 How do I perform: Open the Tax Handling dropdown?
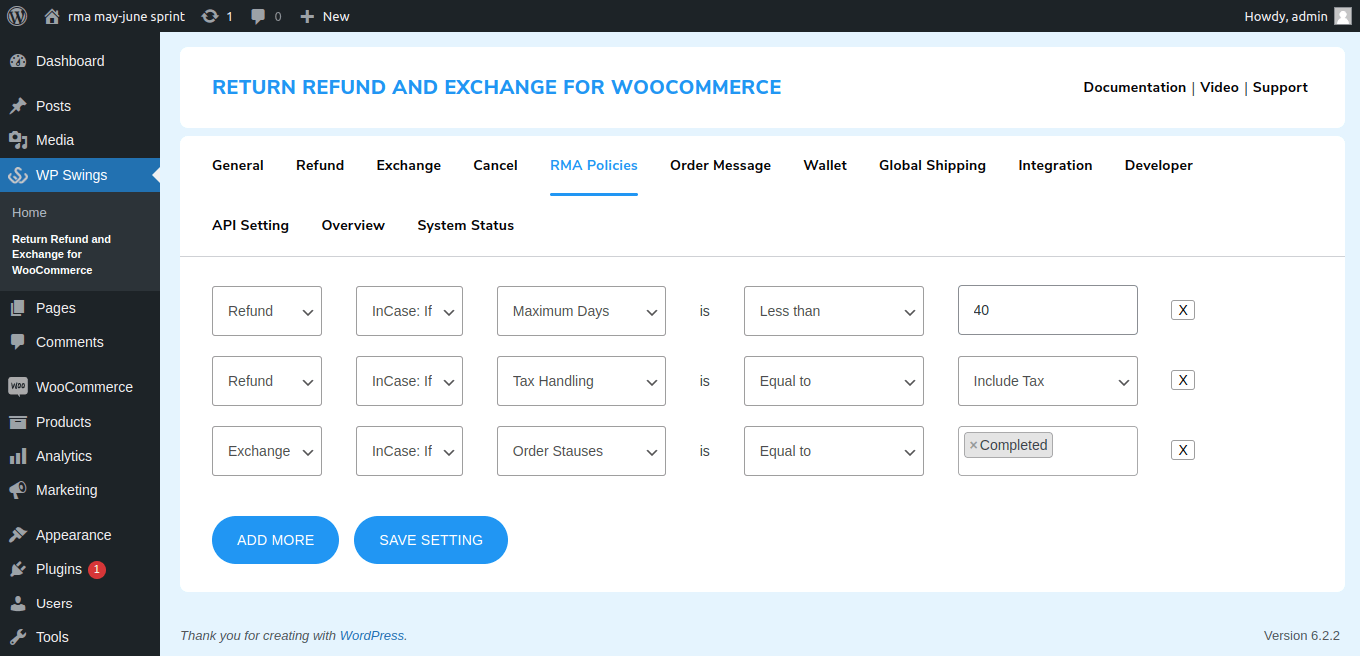(581, 381)
